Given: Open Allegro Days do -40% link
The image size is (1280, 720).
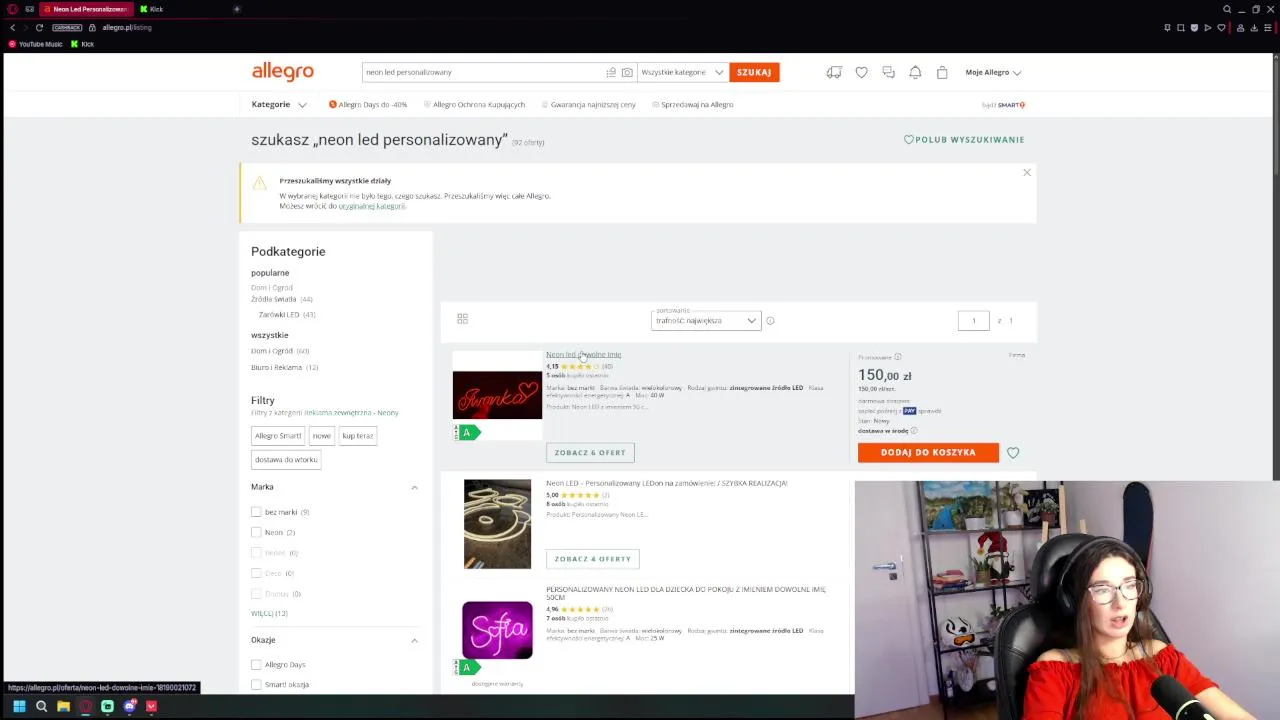Looking at the screenshot, I should tap(368, 104).
